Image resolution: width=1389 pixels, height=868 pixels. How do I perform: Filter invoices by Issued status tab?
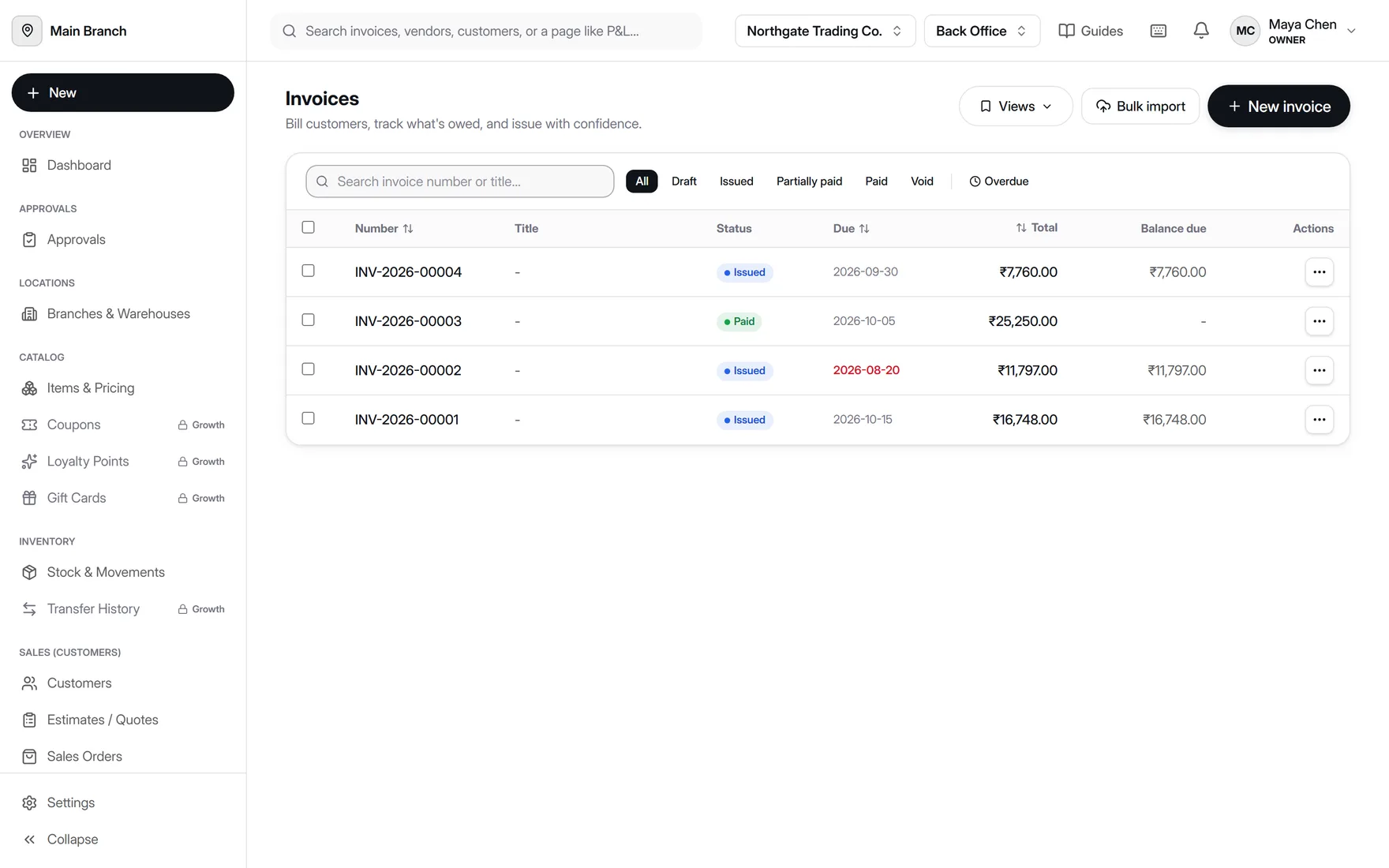point(736,181)
